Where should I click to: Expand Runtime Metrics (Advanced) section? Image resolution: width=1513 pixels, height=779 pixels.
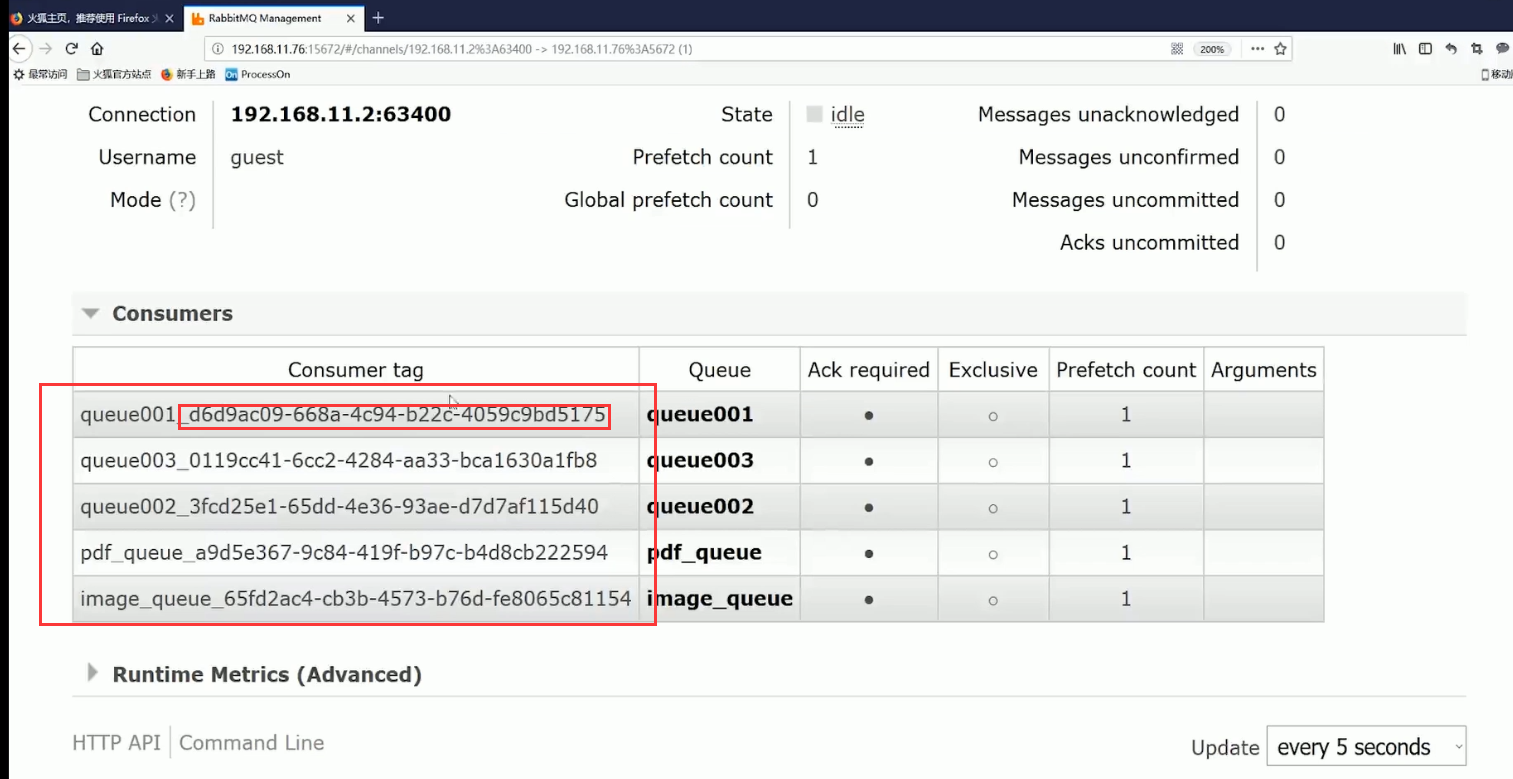point(255,675)
